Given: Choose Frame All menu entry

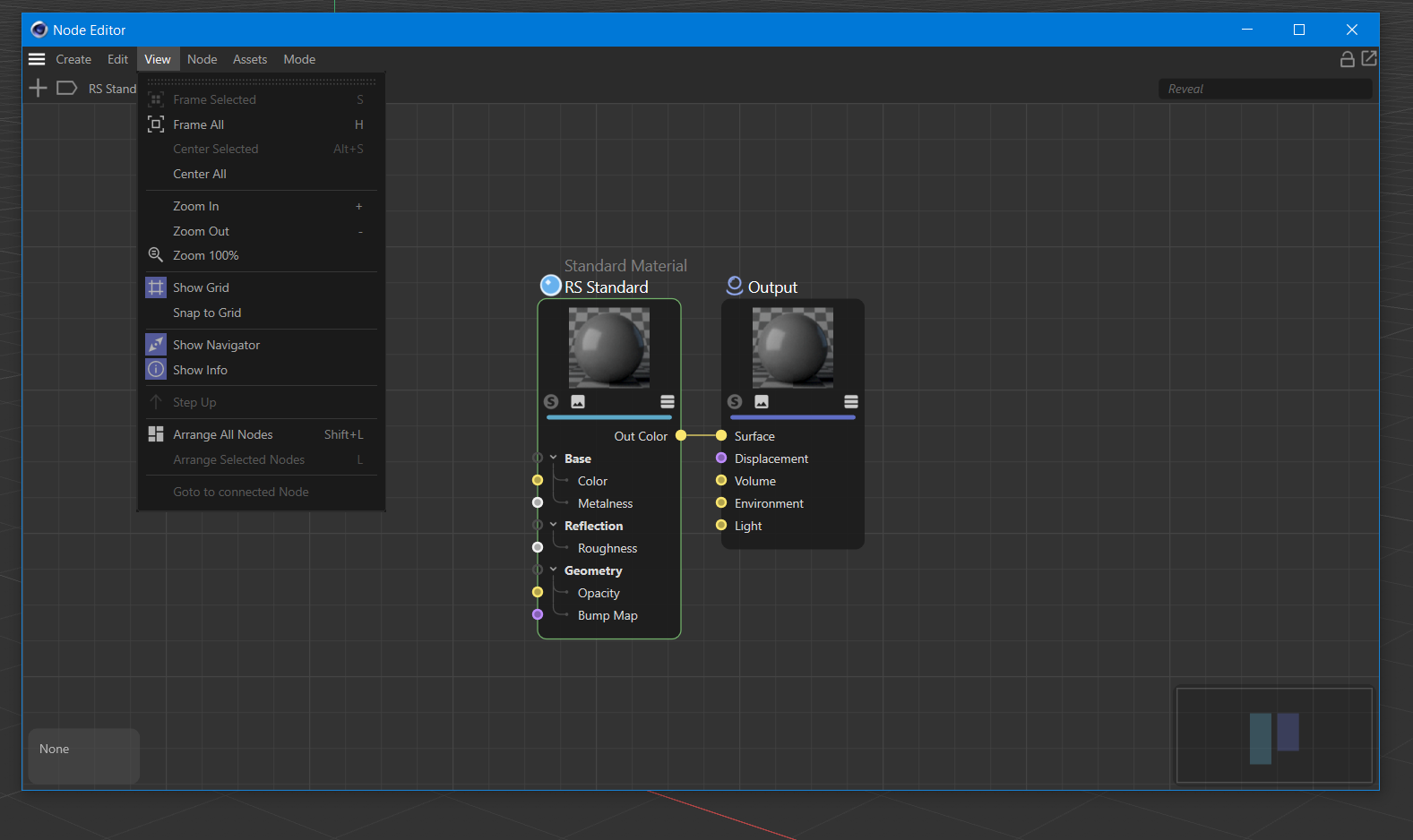Looking at the screenshot, I should [261, 124].
